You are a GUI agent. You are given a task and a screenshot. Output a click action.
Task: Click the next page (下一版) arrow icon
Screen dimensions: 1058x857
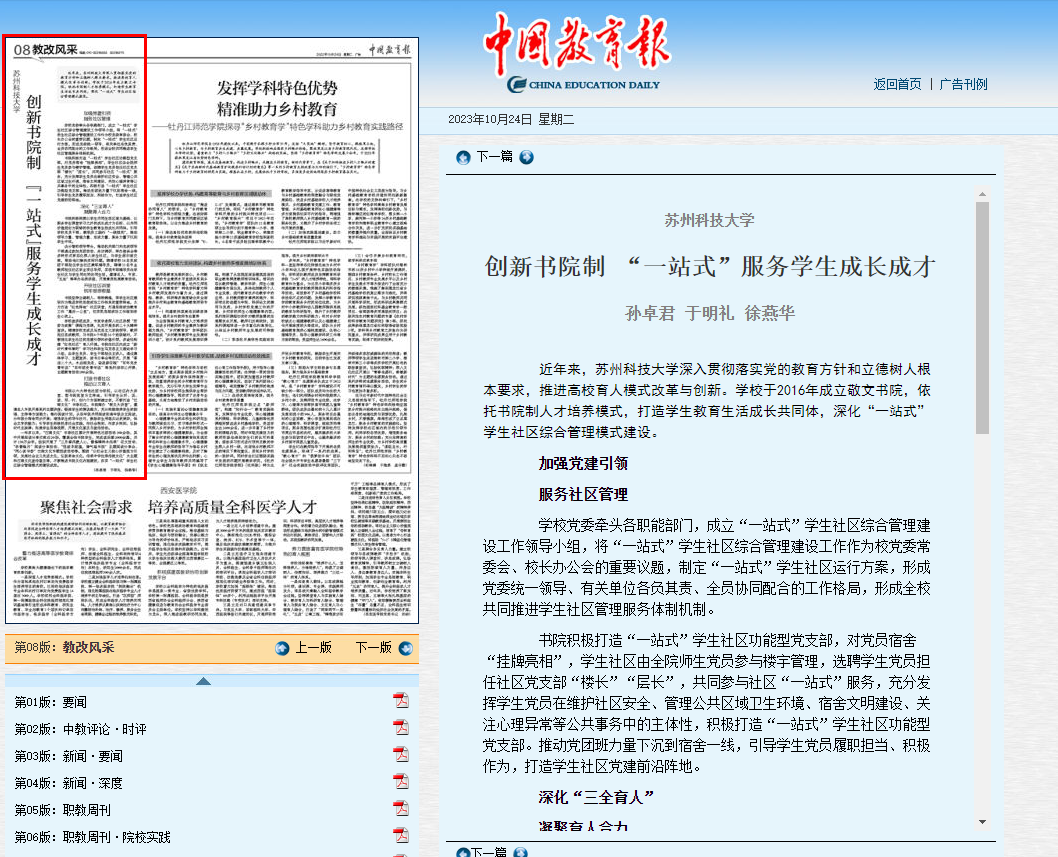tap(404, 648)
